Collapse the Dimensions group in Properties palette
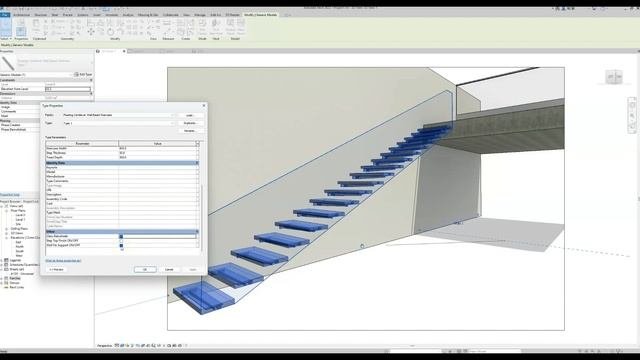640x360 pixels. [91, 93]
